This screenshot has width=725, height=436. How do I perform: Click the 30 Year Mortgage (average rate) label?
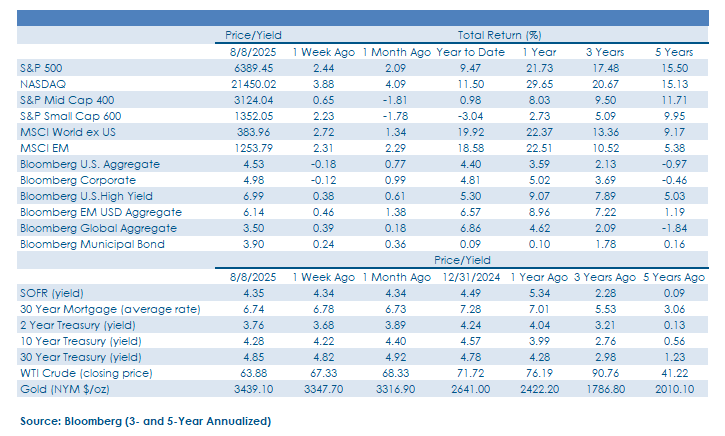tap(110, 309)
